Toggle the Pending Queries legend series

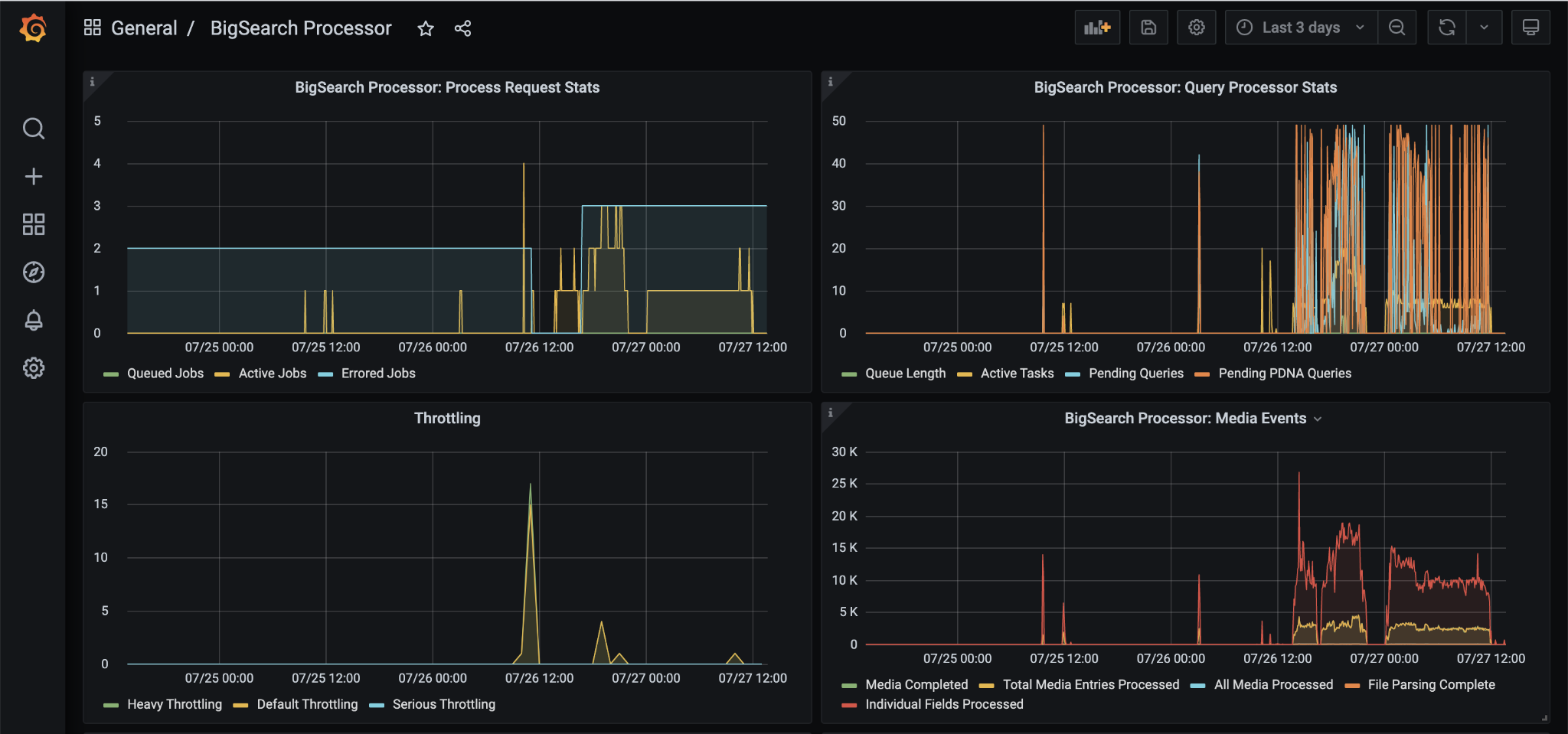click(1136, 374)
